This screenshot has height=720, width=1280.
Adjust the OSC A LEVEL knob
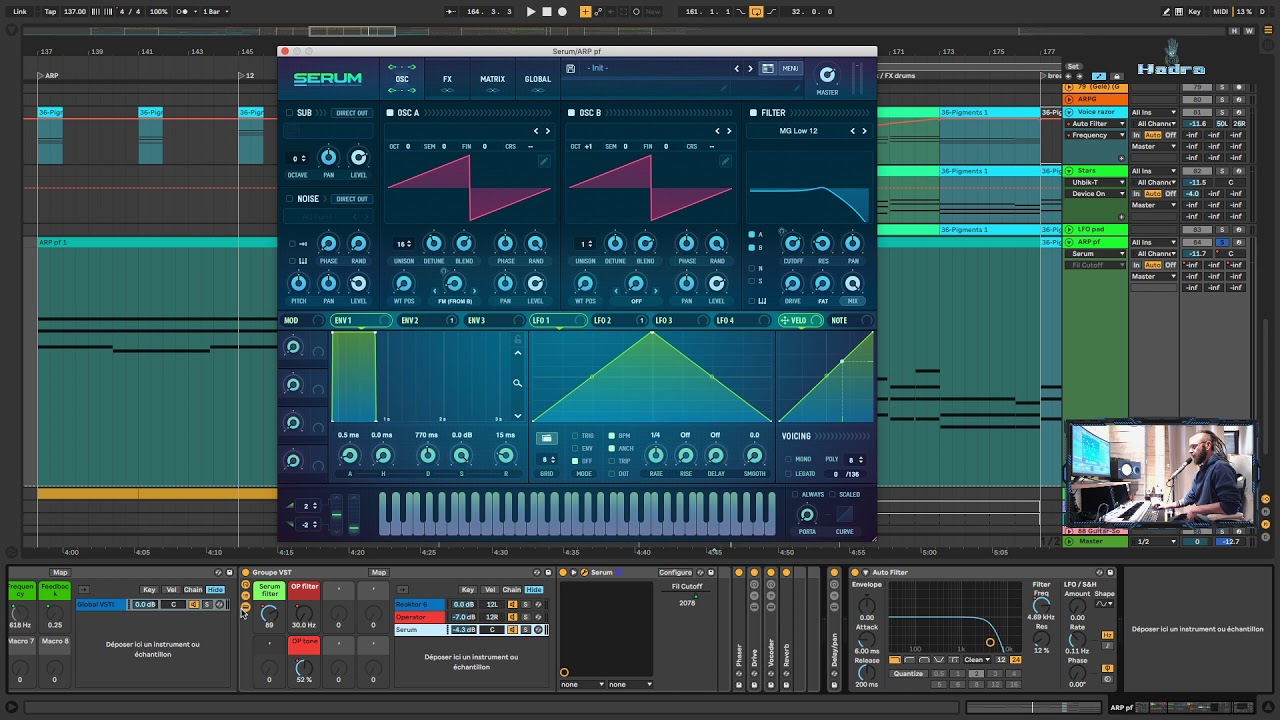[535, 283]
